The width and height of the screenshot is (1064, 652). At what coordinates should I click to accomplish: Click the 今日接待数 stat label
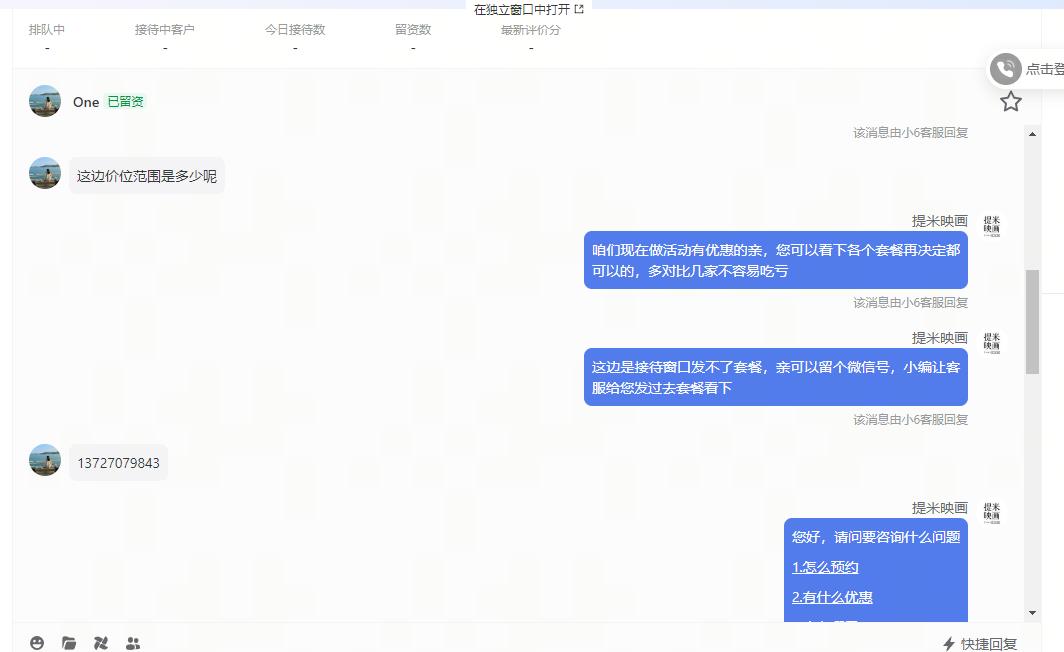coord(294,30)
